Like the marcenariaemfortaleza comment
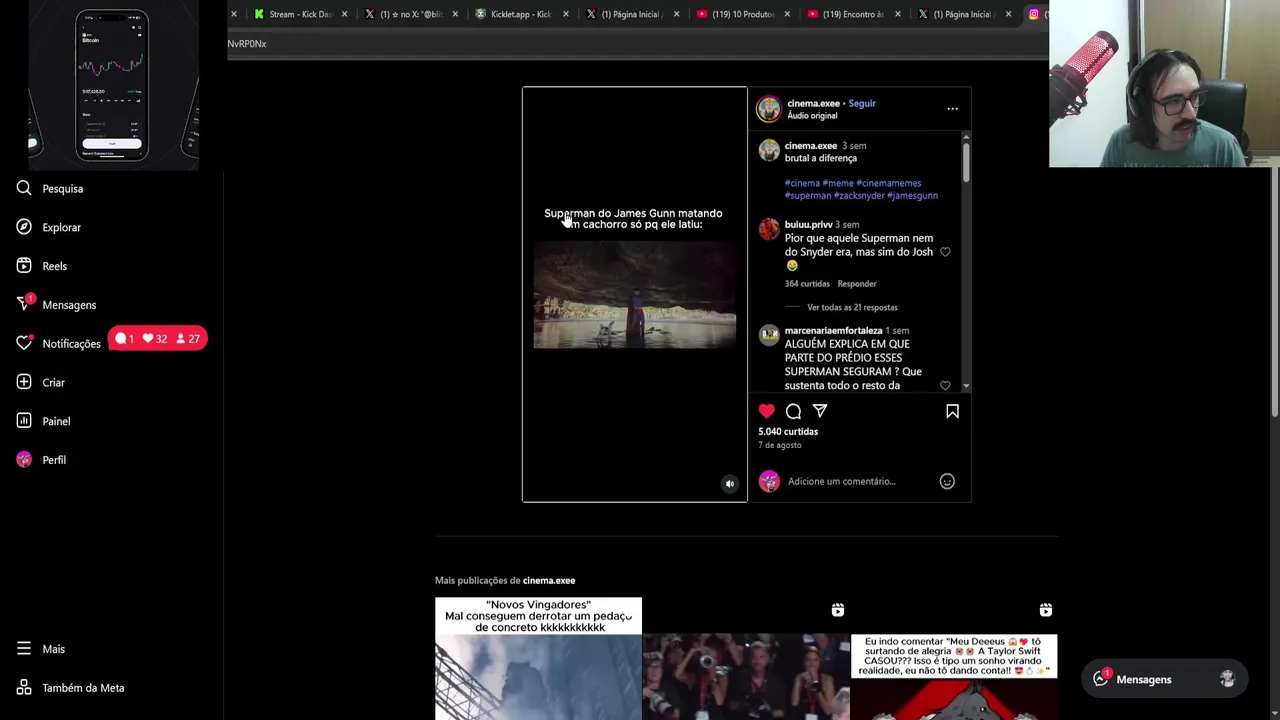 (x=945, y=385)
